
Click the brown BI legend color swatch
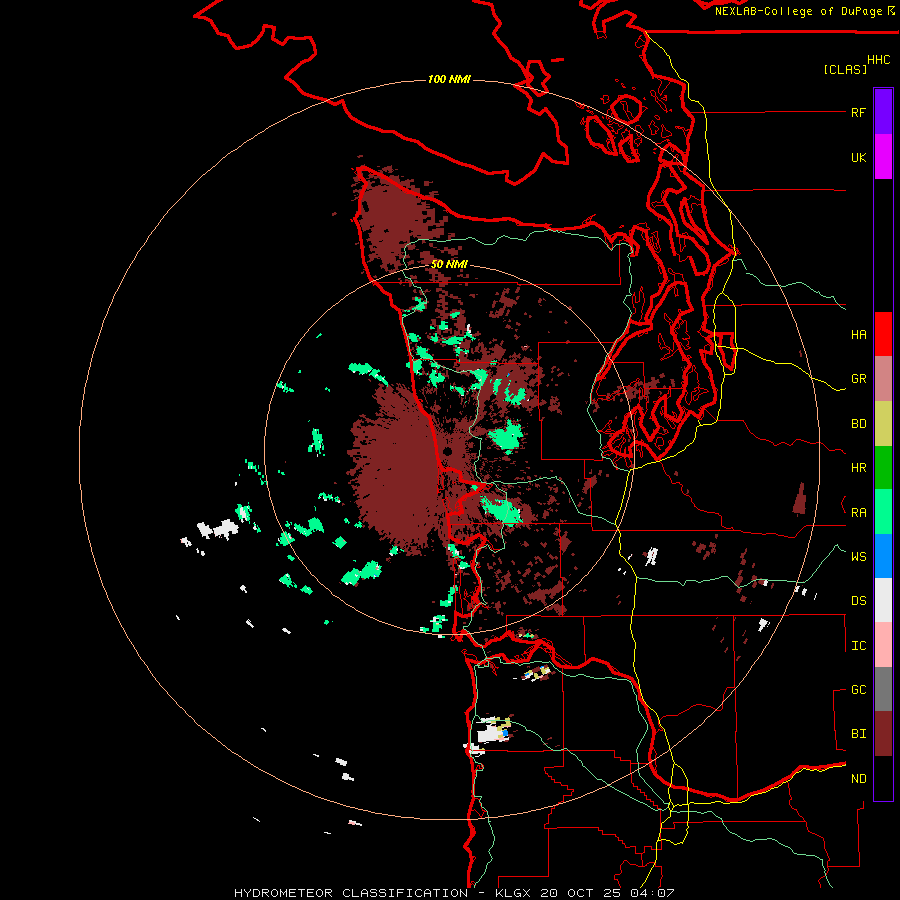(x=883, y=734)
